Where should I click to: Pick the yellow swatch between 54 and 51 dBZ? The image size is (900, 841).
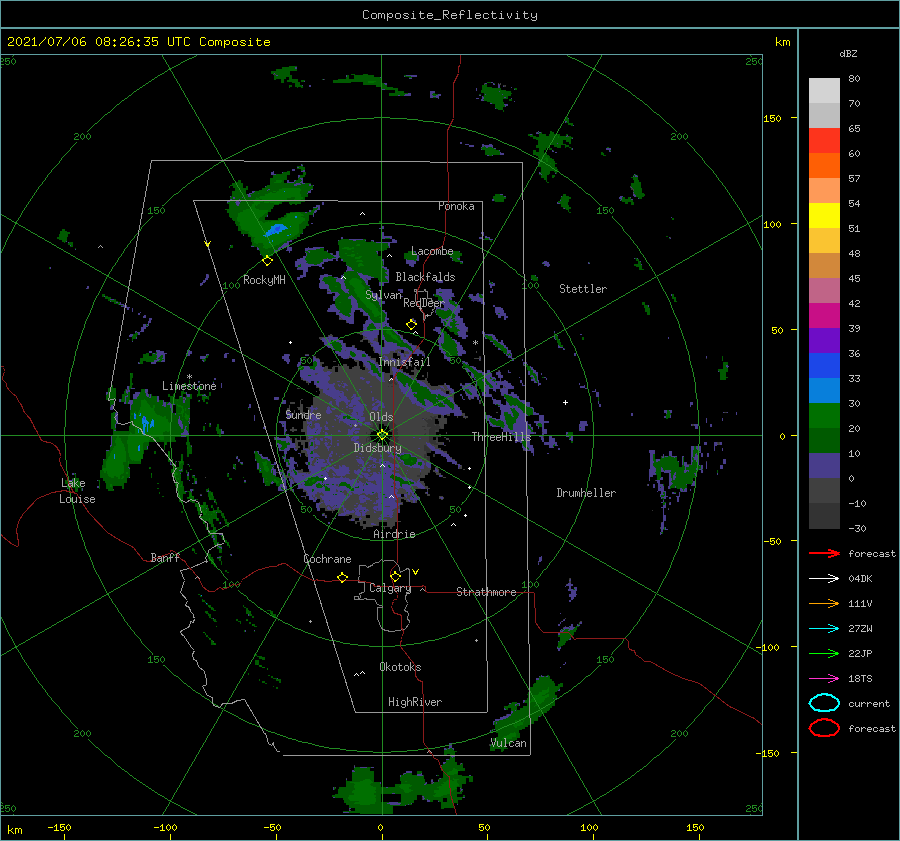(824, 216)
